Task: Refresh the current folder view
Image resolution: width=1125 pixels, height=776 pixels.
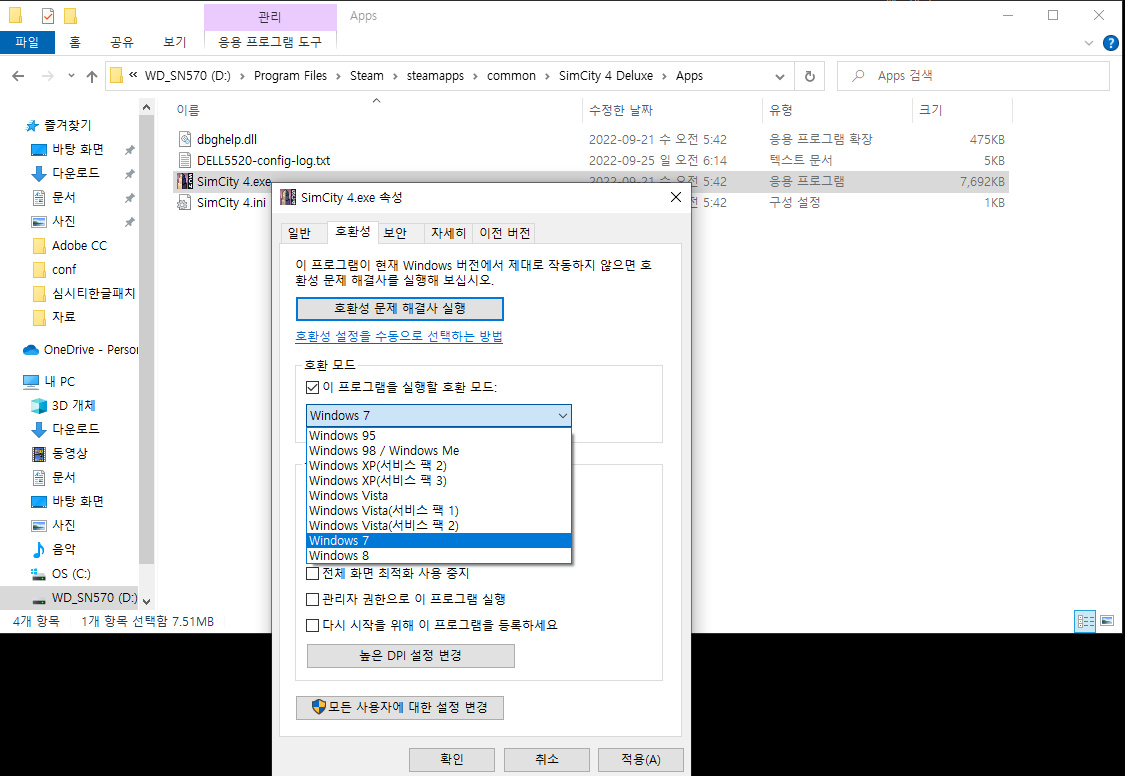Action: (x=810, y=76)
